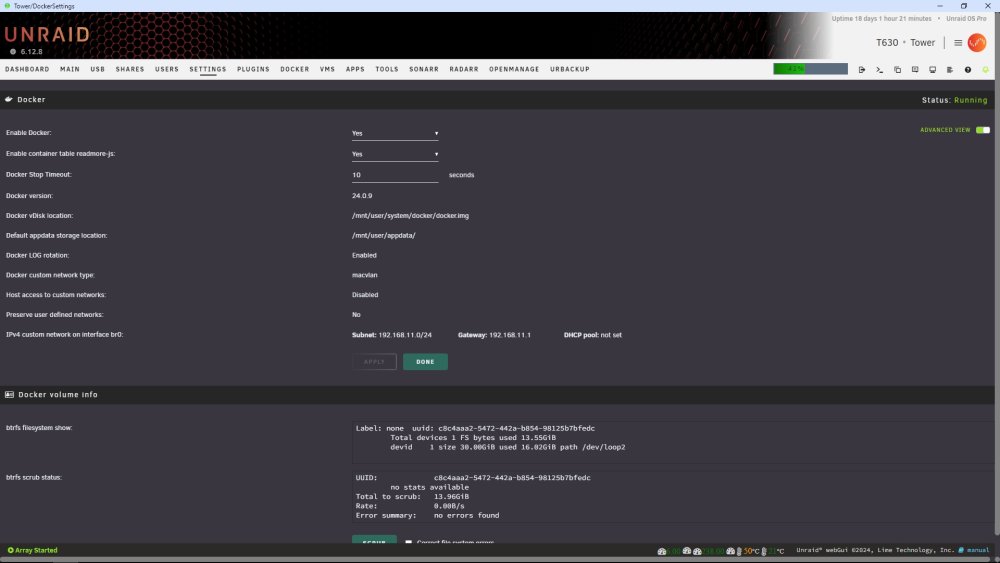Click the DHCP pool: not set text

point(592,335)
